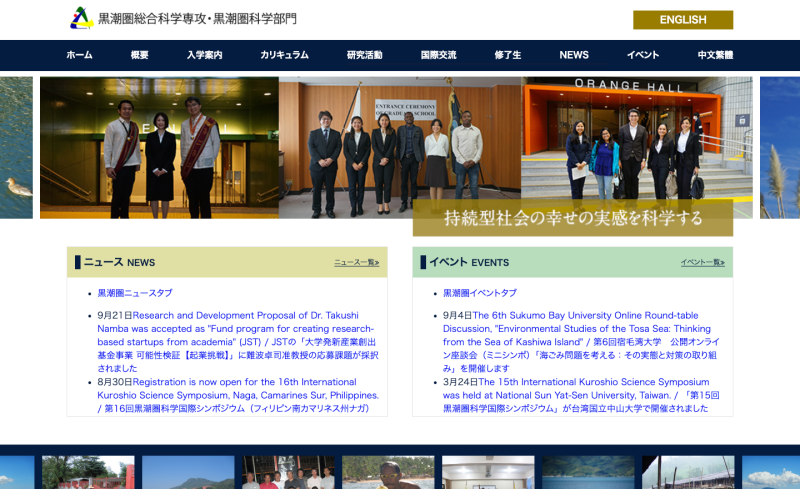Viewport: 800px width, 489px height.
Task: Open the boat mast gallery thumbnail
Action: [x=688, y=473]
